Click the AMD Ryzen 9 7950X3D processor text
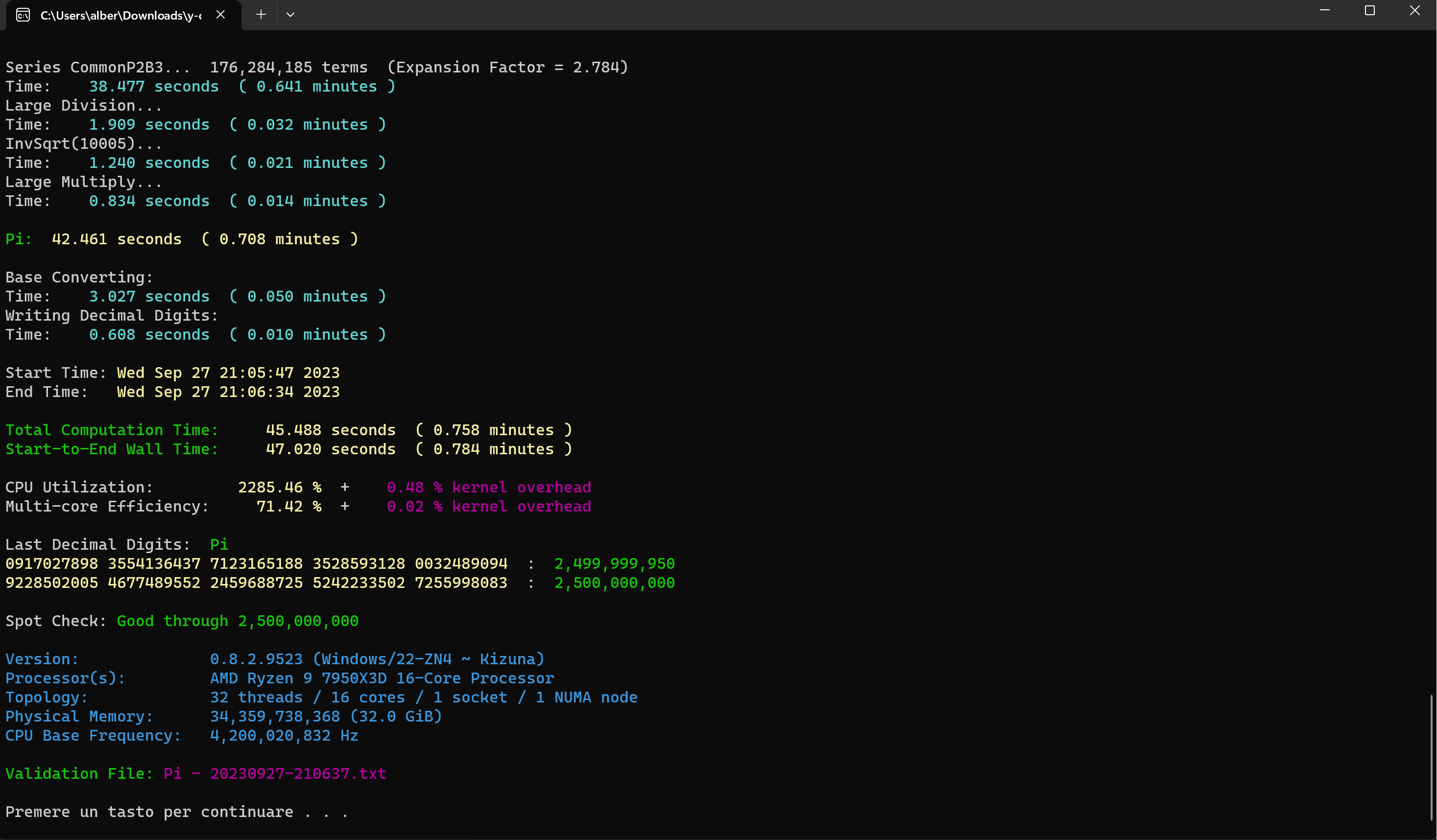 382,678
